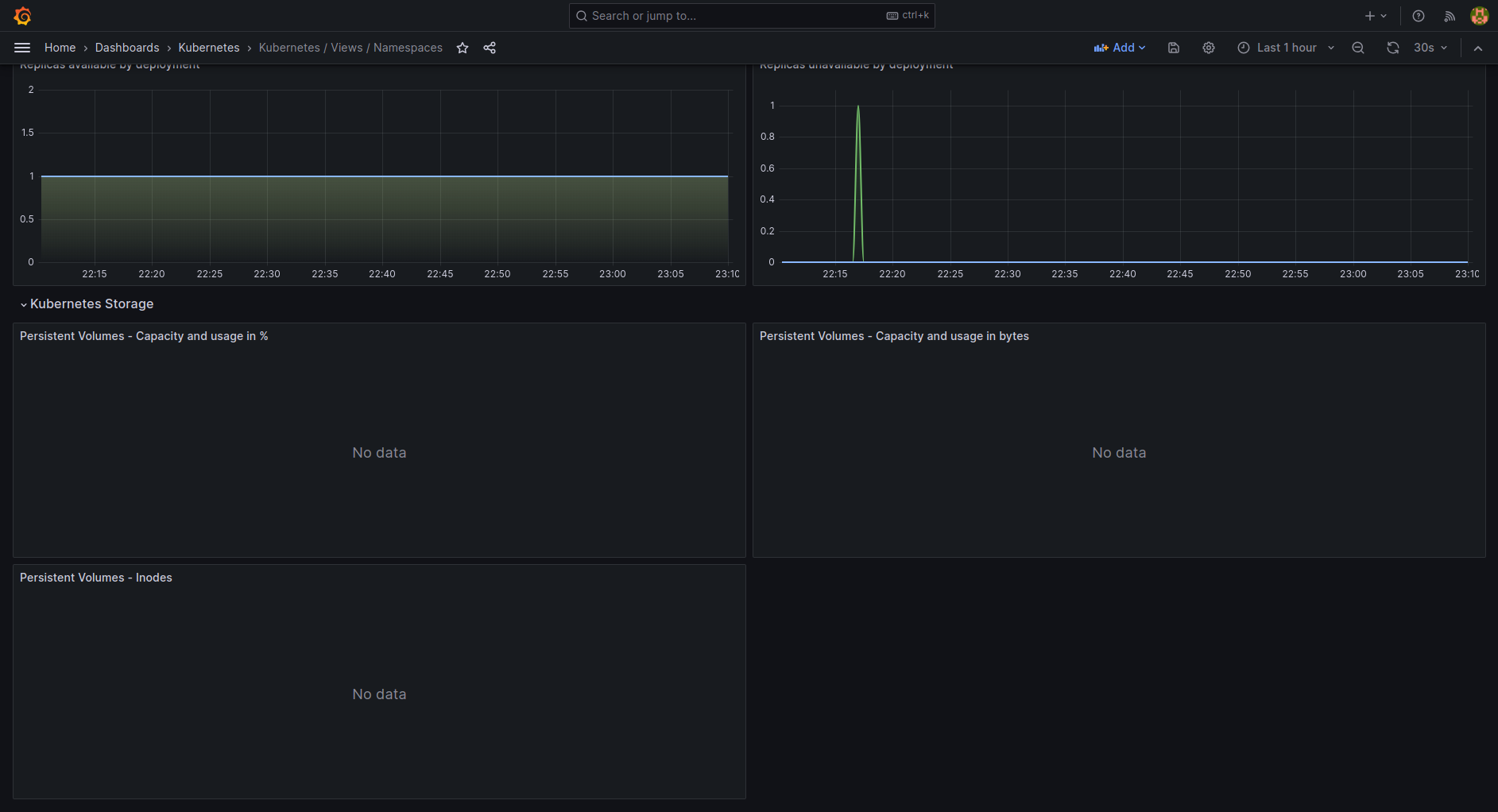
Task: Navigate to Dashboards breadcrumb
Action: pos(127,48)
